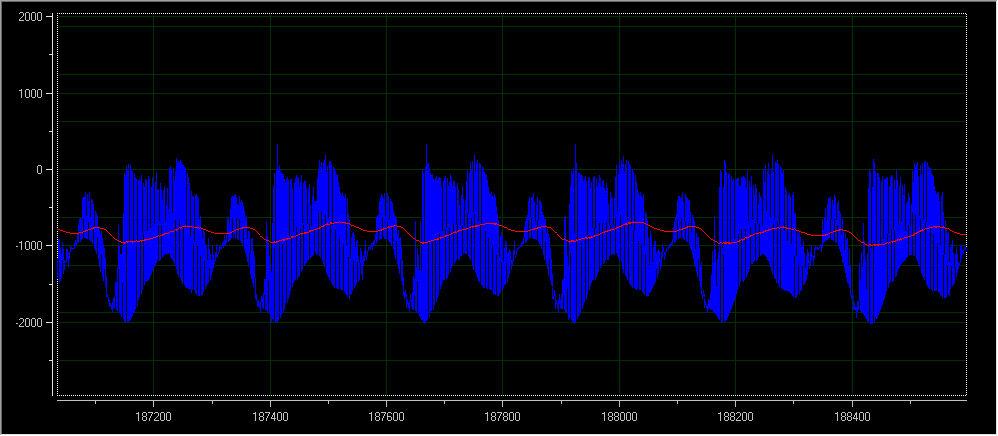This screenshot has height=436, width=998.
Task: Click the 187400 x-axis label
Action: (x=270, y=416)
